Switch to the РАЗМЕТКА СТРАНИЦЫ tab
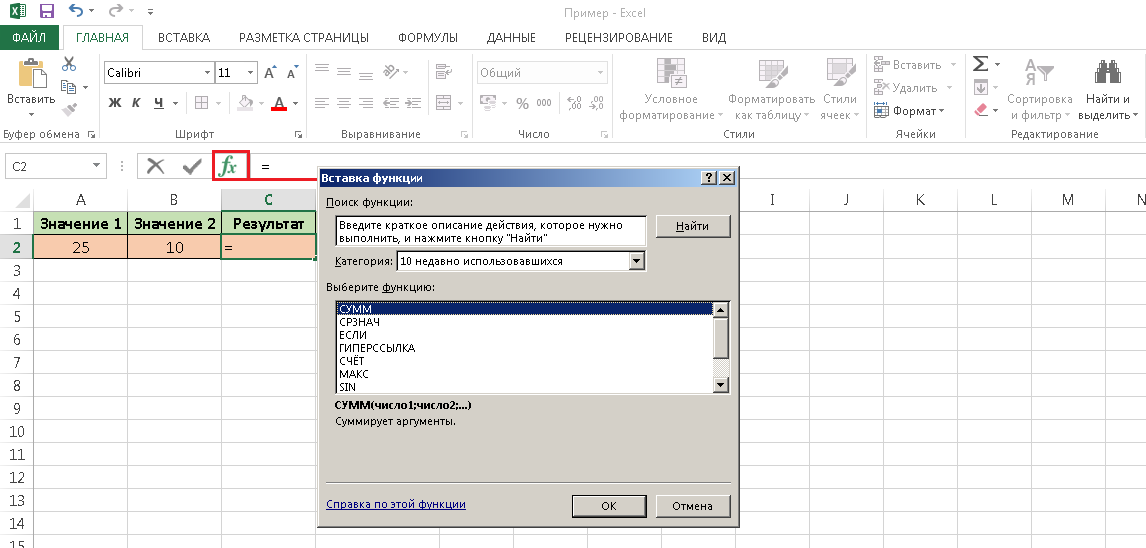Viewport: 1146px width, 548px height. [303, 38]
